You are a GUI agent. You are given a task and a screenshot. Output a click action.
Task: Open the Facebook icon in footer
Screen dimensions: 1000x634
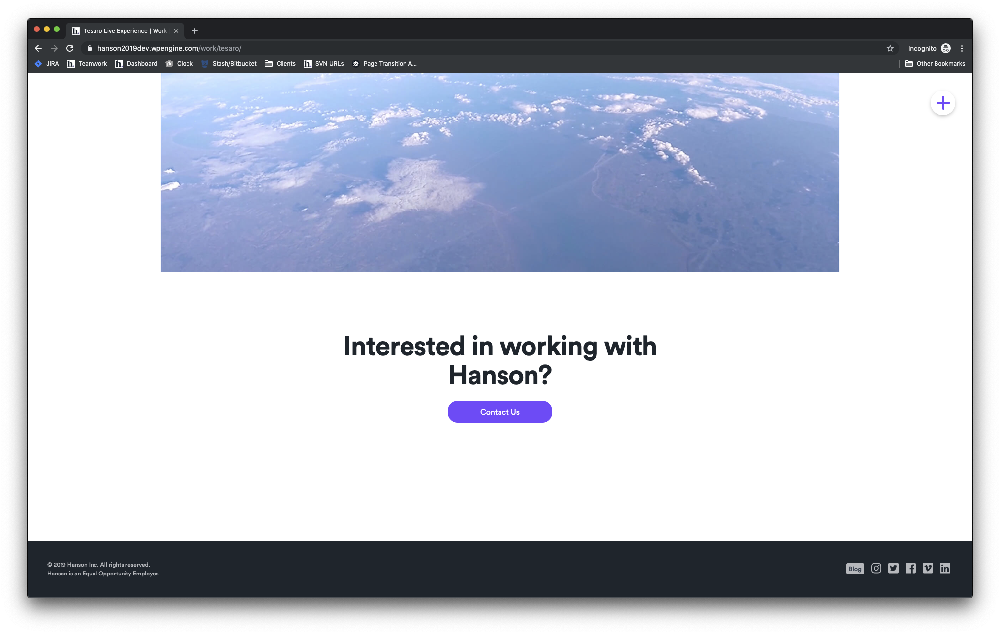[911, 568]
